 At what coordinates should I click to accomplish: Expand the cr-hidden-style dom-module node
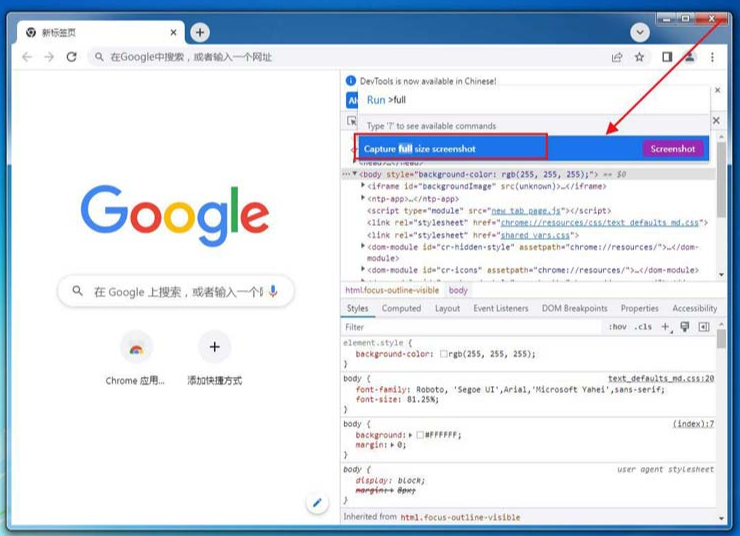(363, 246)
